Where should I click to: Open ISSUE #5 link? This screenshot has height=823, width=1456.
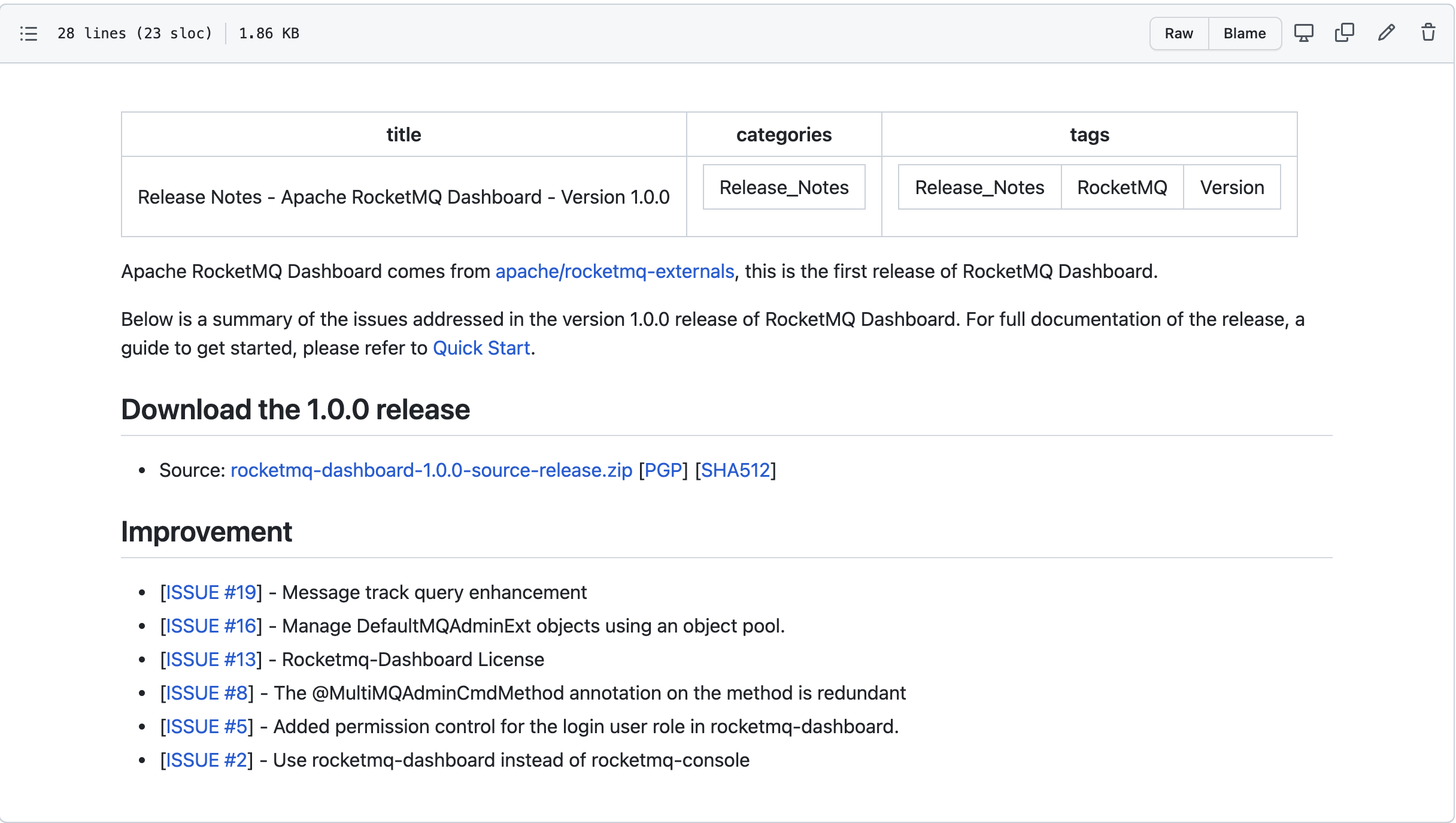coord(207,727)
